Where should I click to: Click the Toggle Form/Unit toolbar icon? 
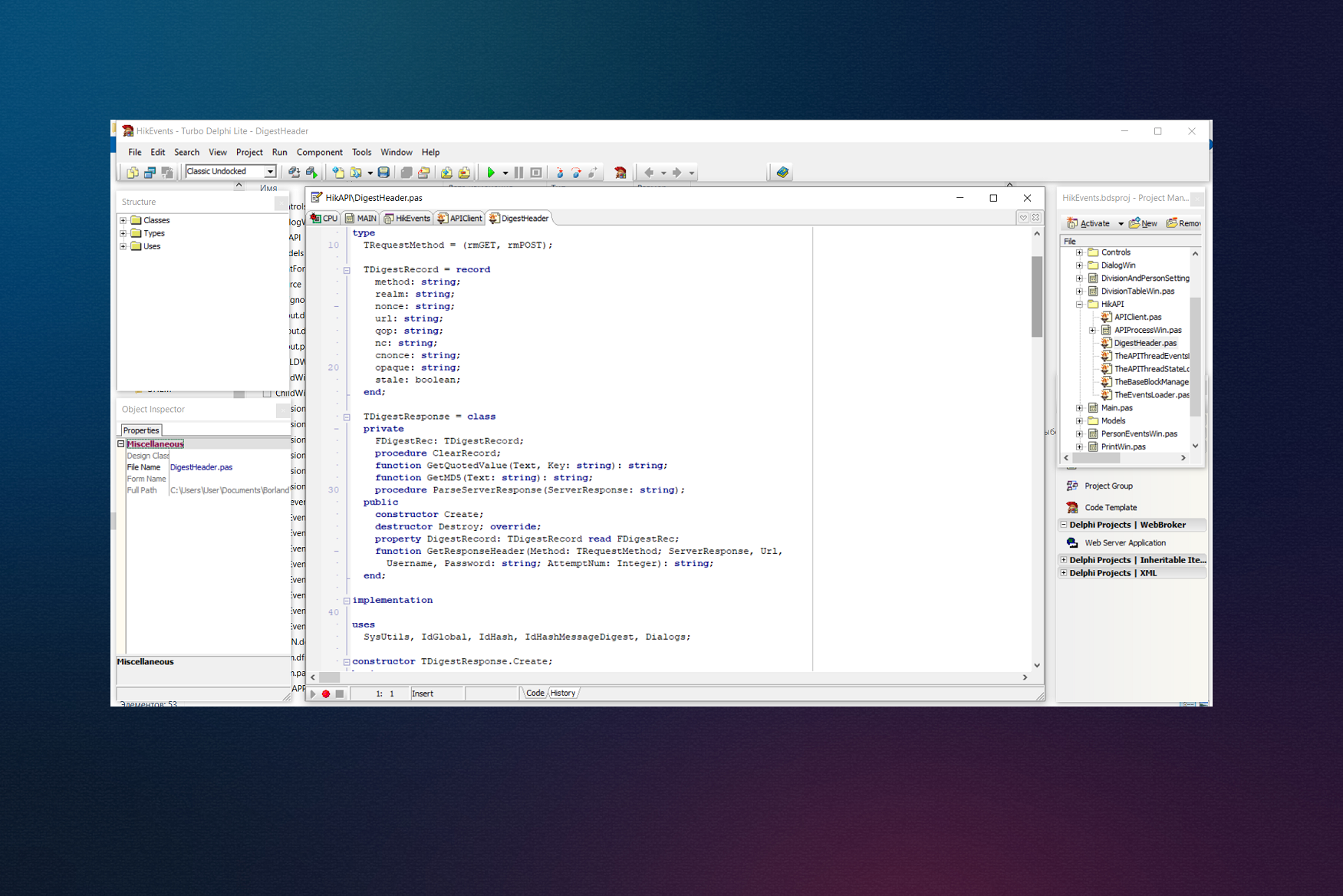(x=166, y=173)
